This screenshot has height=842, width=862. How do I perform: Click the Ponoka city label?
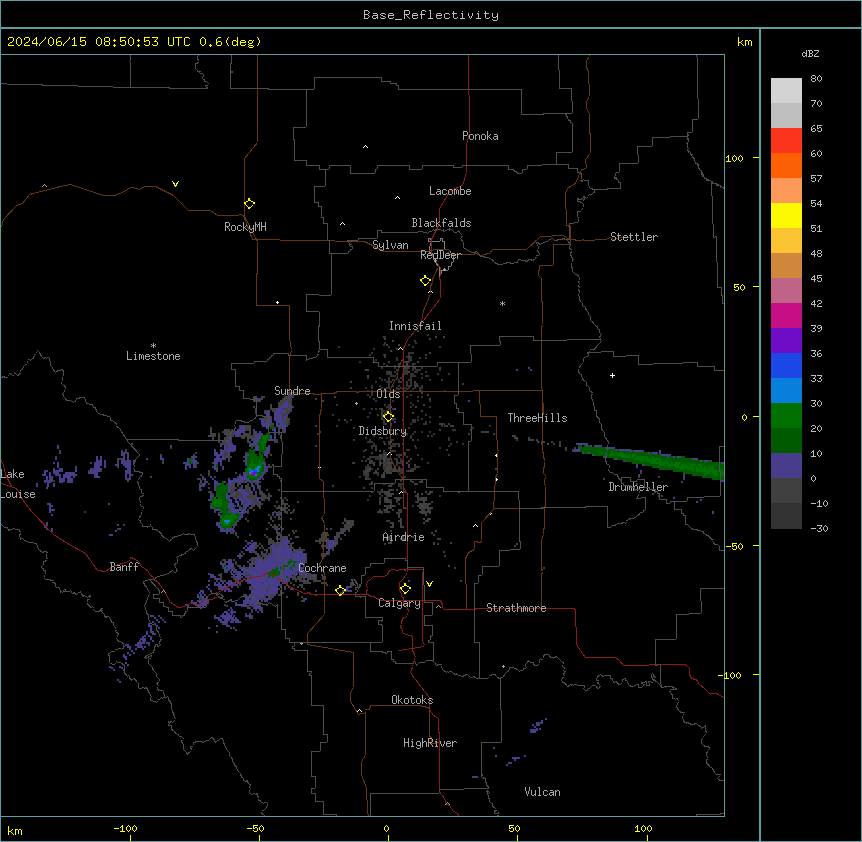pyautogui.click(x=480, y=136)
